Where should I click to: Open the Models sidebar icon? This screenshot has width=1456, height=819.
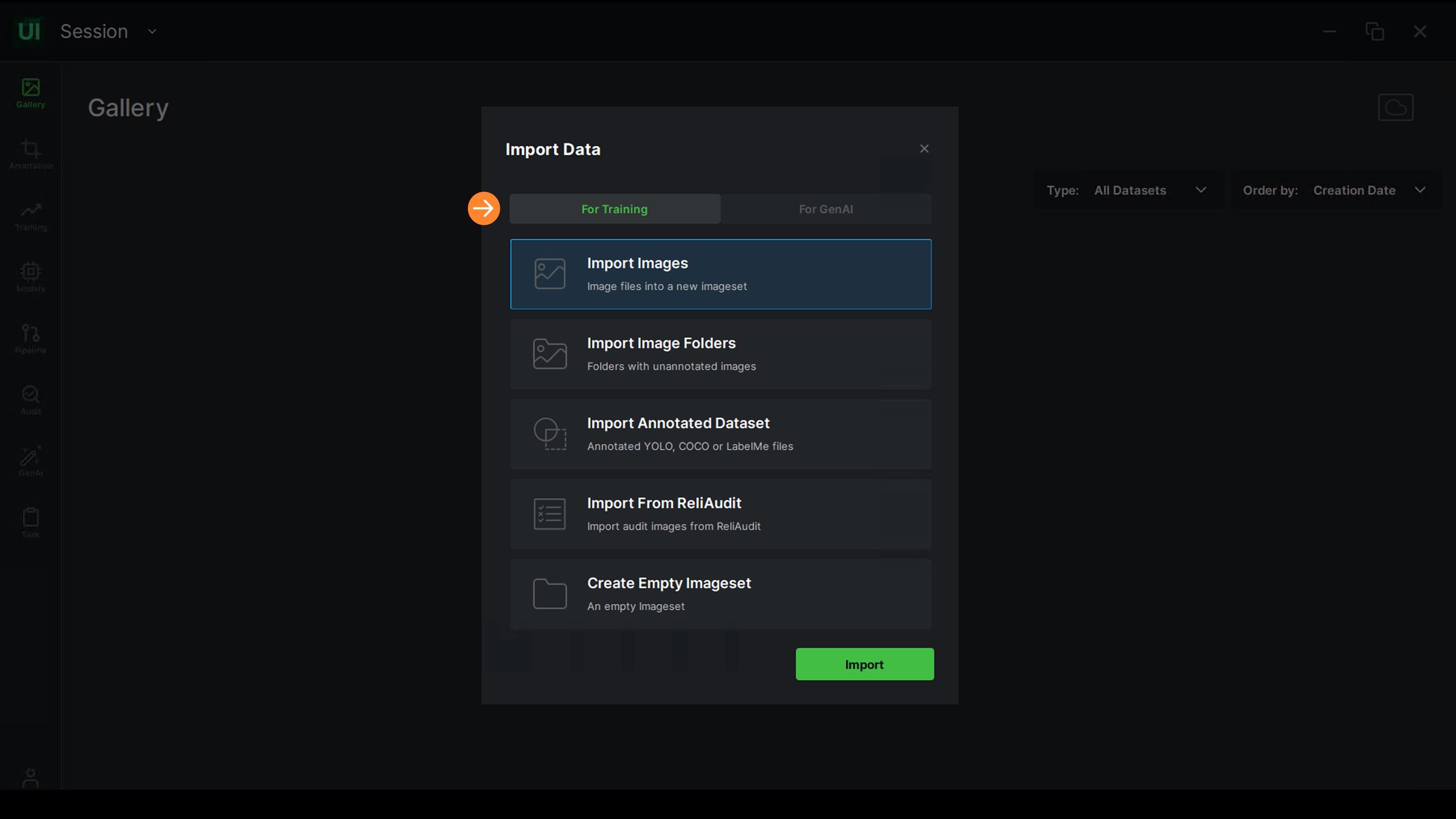click(30, 277)
